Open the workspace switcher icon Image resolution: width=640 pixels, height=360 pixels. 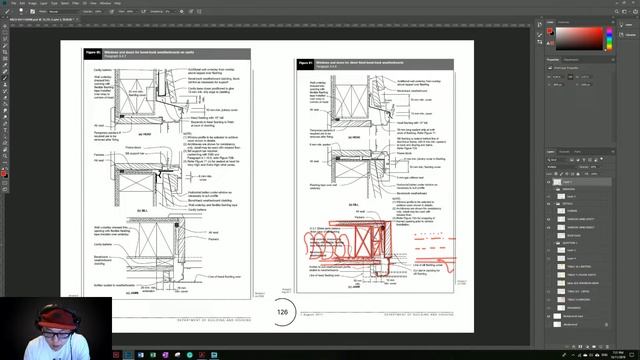(x=624, y=12)
